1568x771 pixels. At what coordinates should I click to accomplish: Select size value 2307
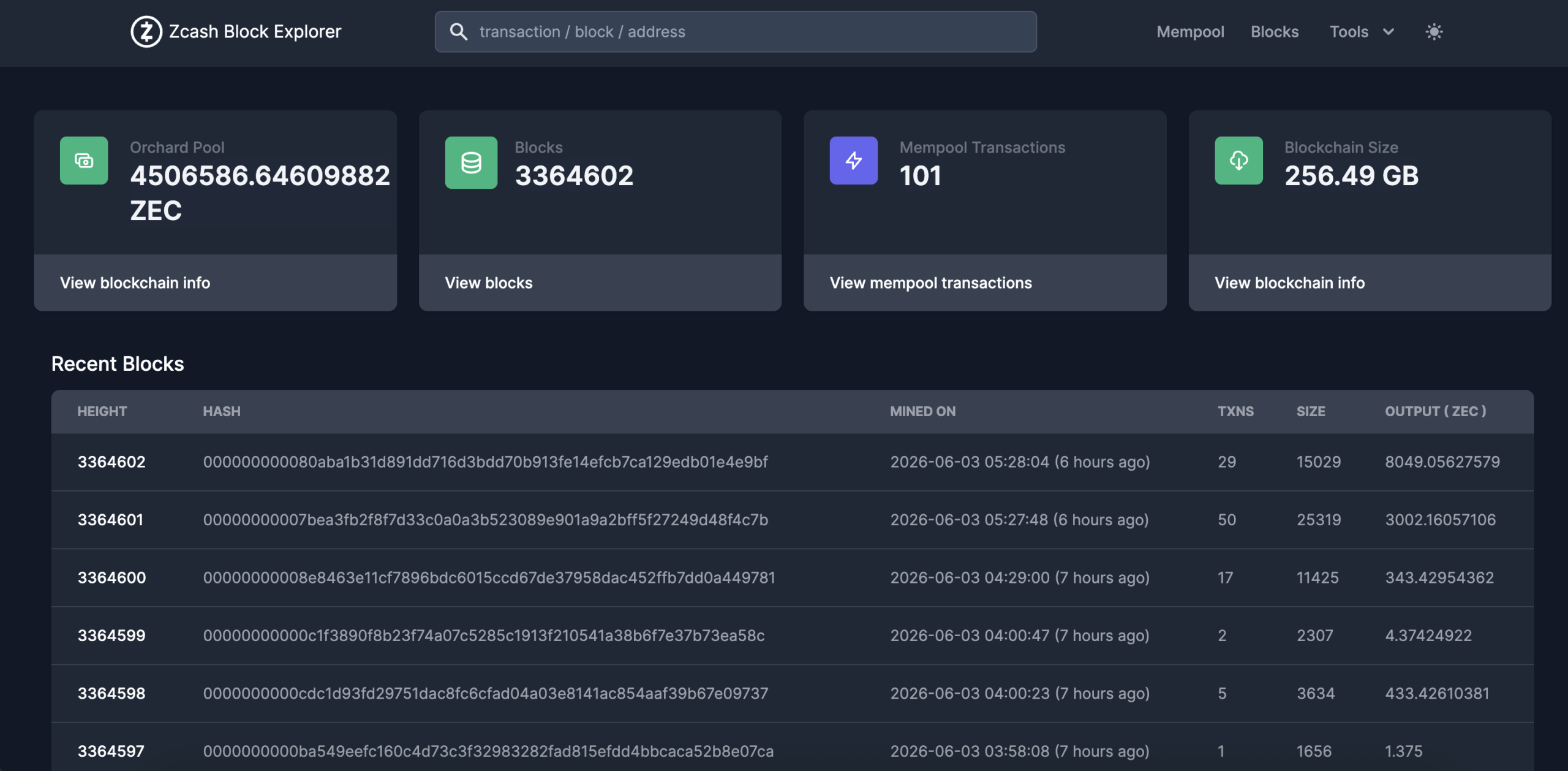point(1314,636)
